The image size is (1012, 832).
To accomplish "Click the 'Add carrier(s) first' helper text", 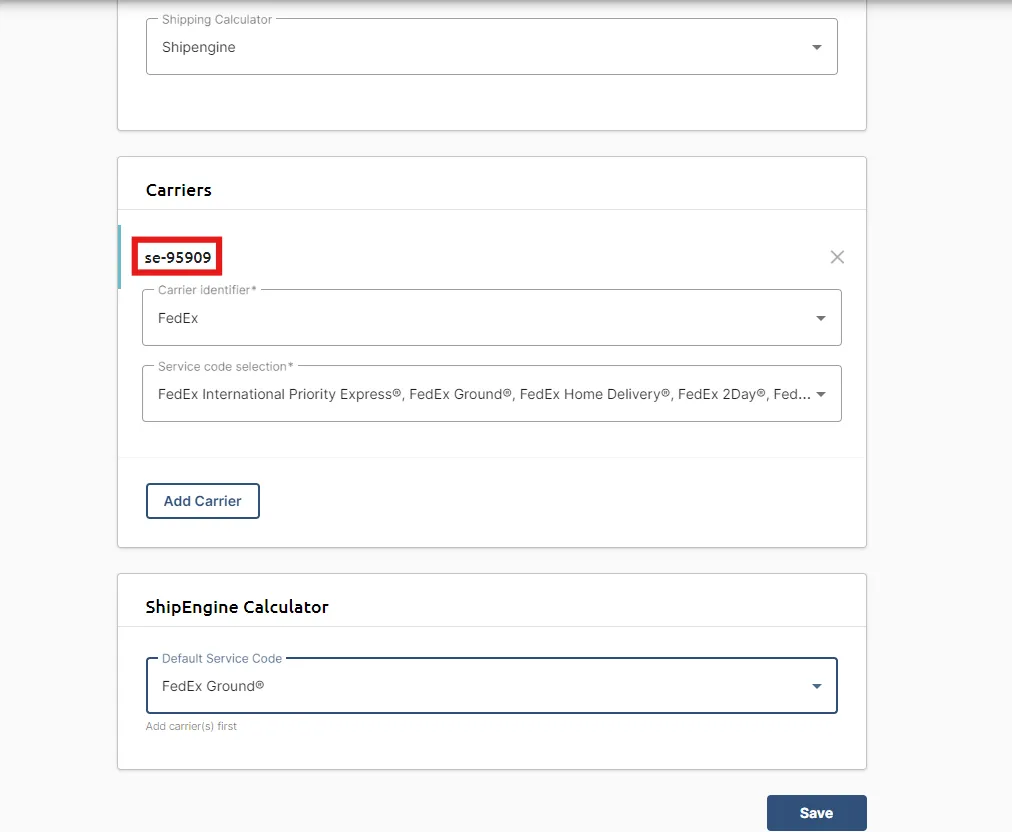I will click(191, 726).
